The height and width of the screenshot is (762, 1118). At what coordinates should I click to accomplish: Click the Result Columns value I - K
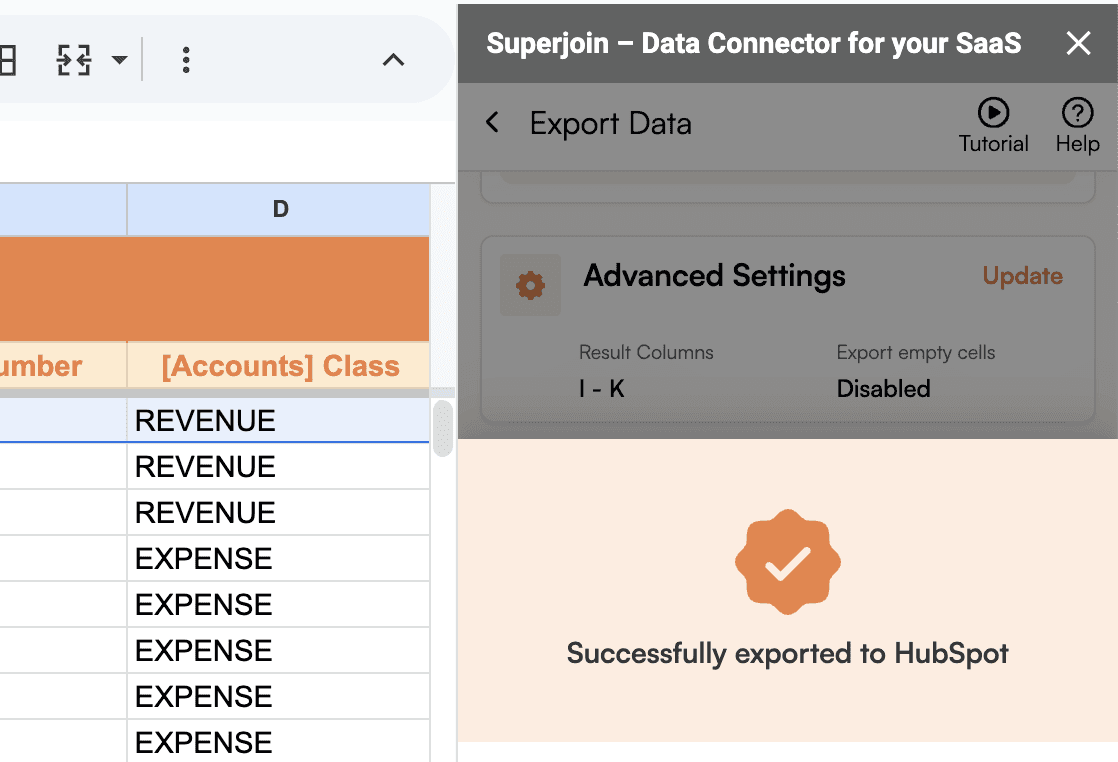[x=602, y=389]
